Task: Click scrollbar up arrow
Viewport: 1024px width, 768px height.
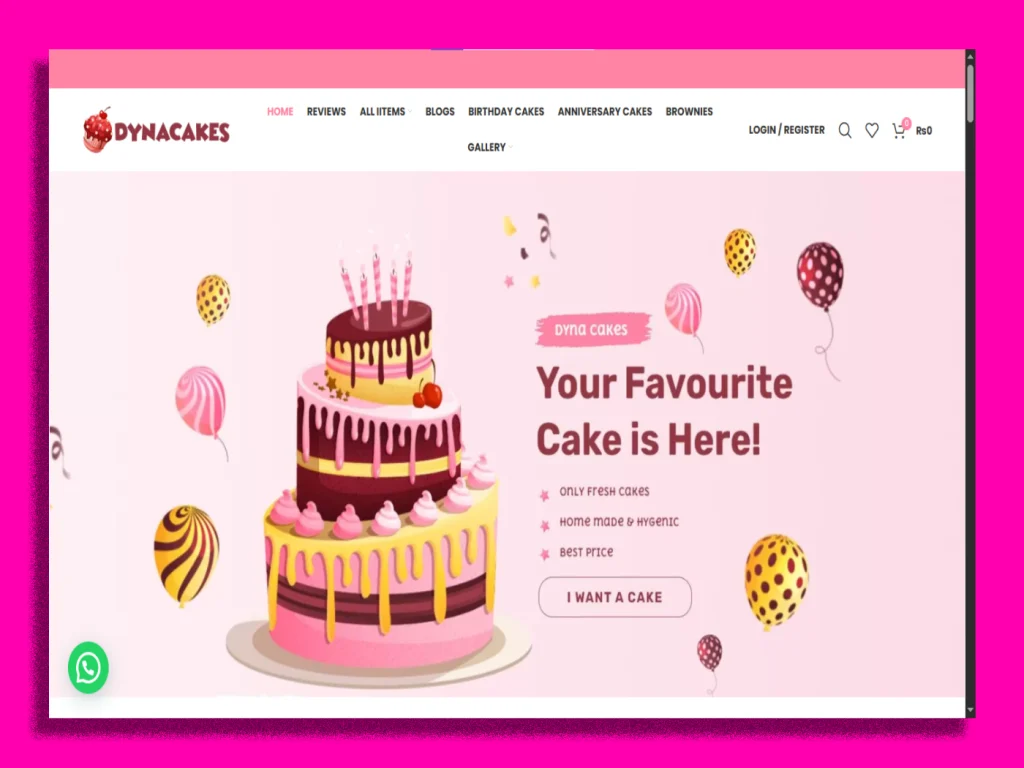Action: click(x=970, y=57)
